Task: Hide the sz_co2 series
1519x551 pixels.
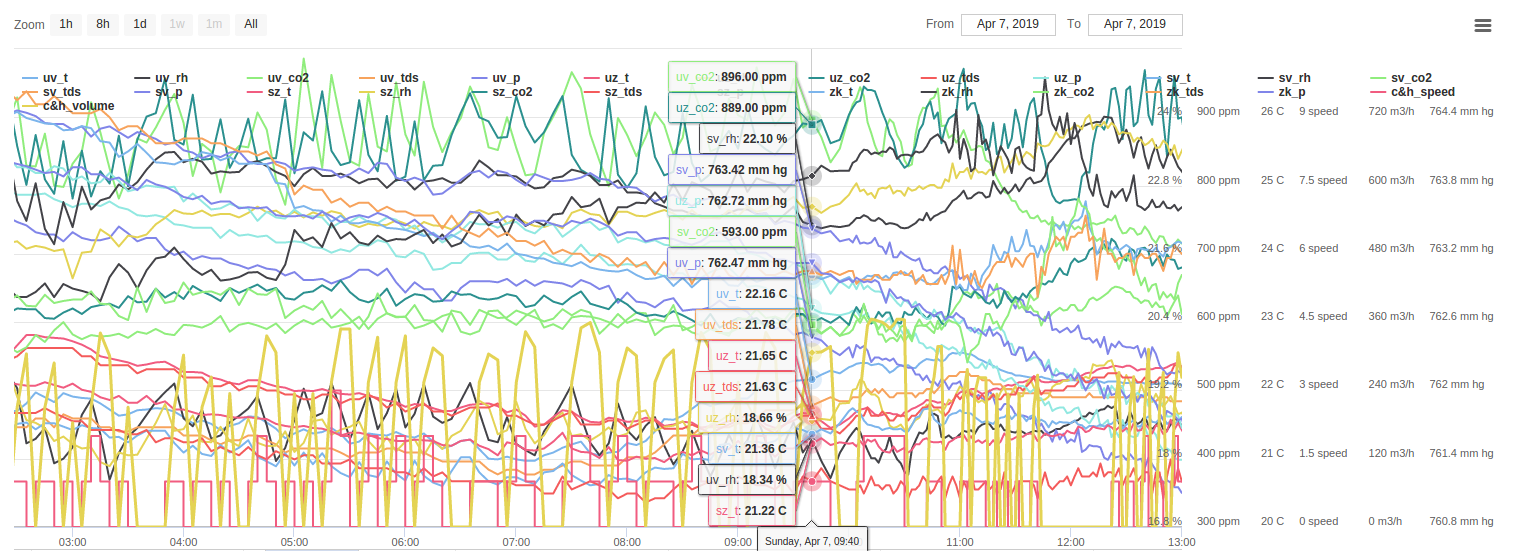Action: point(502,91)
